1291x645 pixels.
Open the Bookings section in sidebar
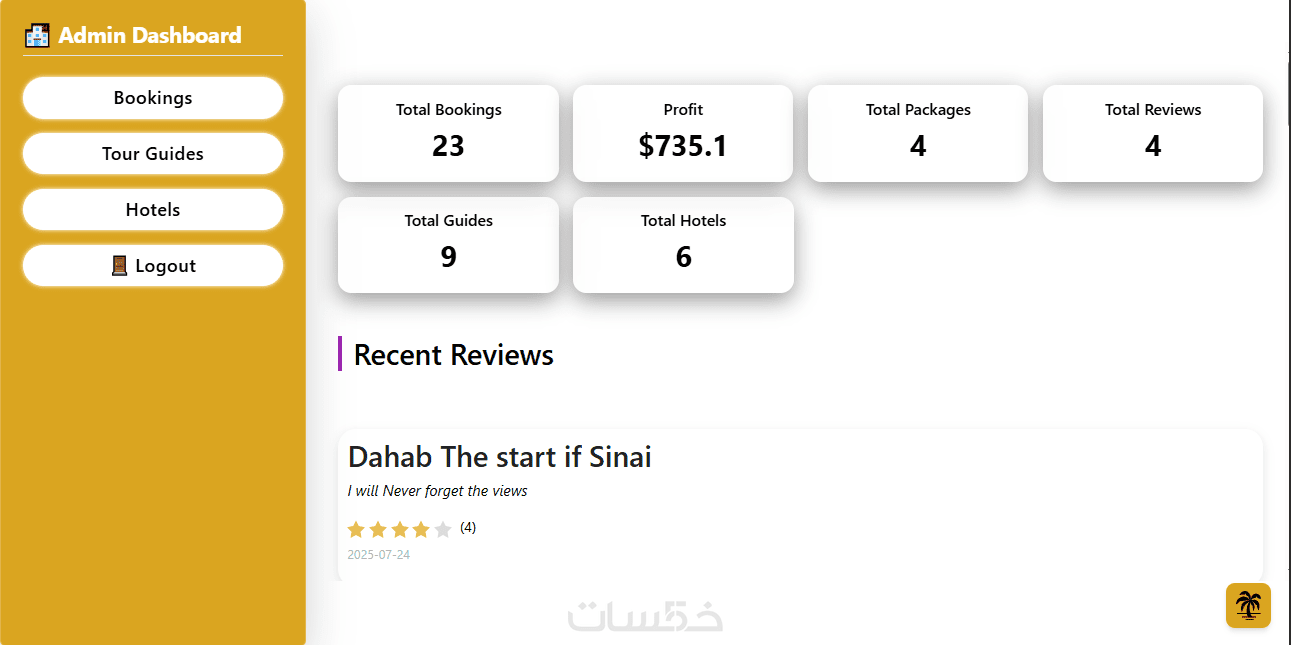tap(153, 98)
